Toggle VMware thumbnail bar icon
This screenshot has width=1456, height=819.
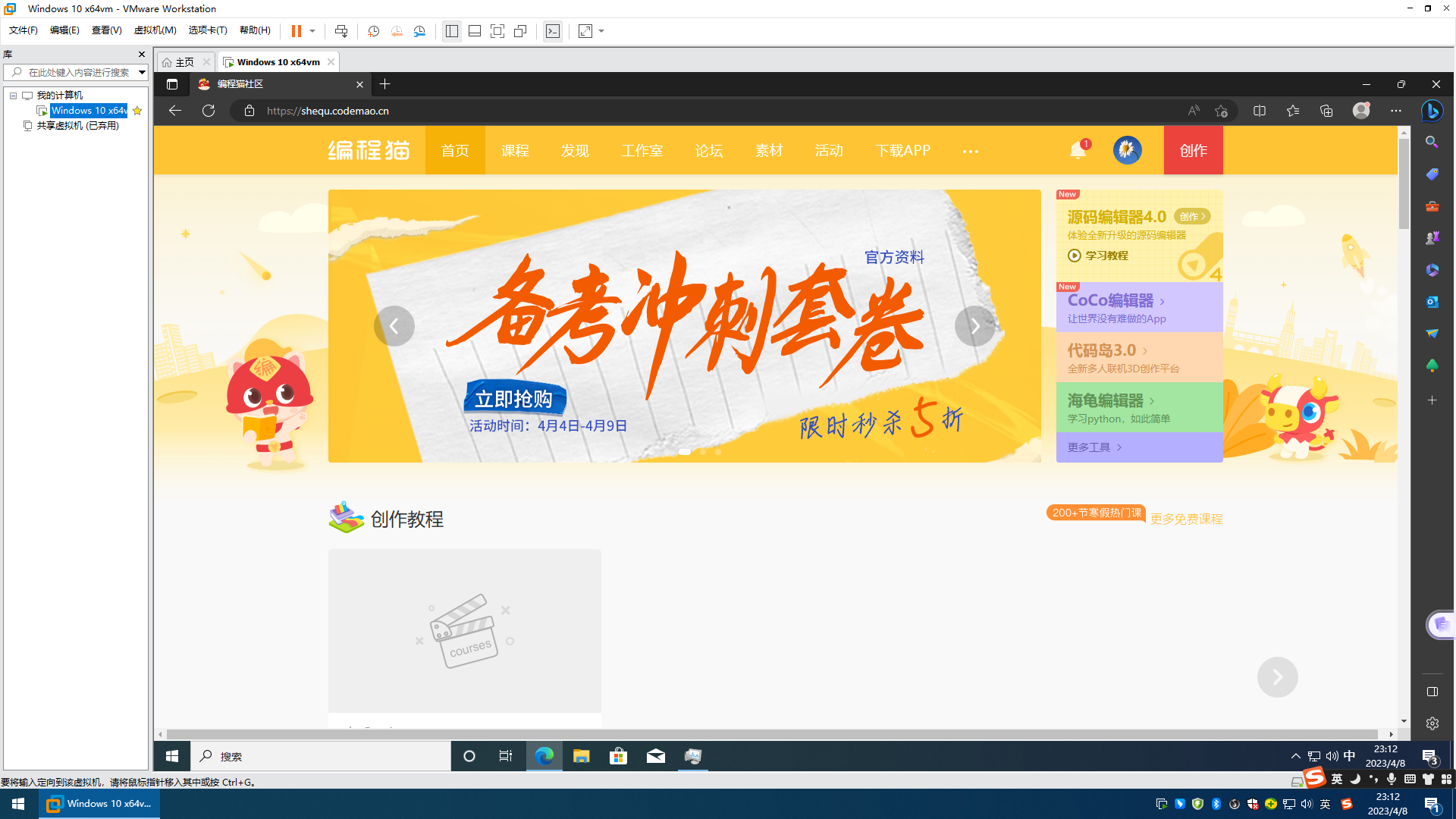[x=475, y=31]
